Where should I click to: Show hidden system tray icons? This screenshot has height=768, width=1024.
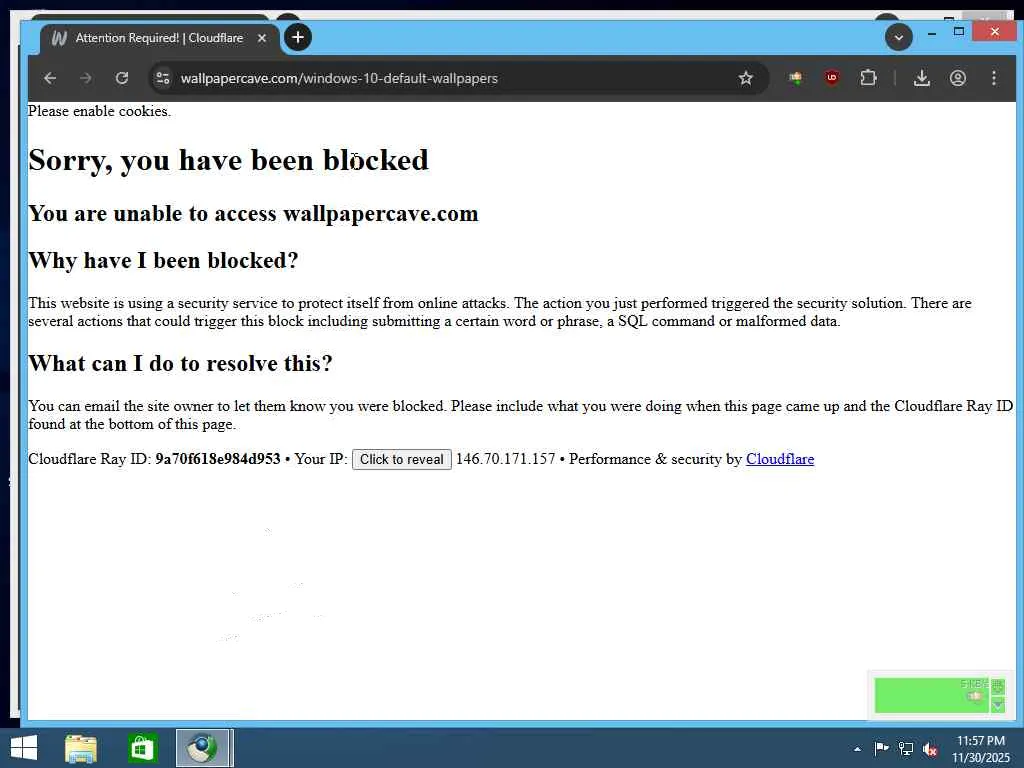pos(857,750)
